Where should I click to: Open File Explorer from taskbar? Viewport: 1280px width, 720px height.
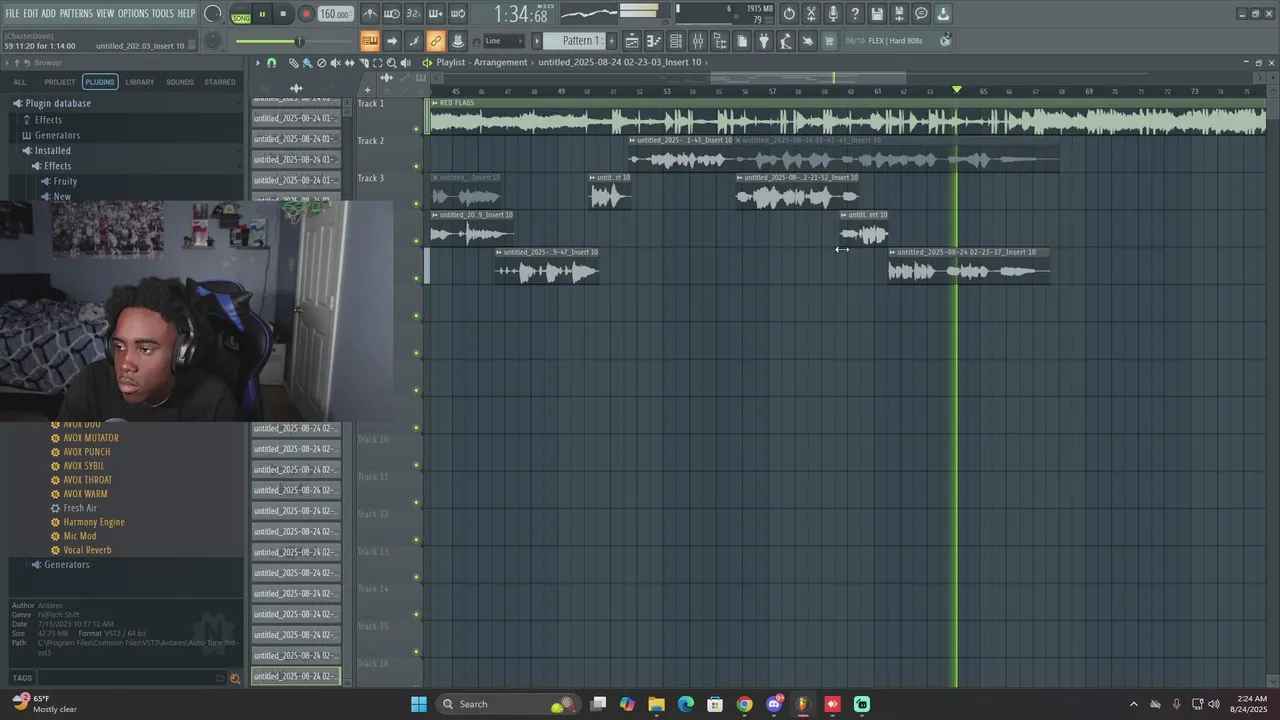(656, 704)
